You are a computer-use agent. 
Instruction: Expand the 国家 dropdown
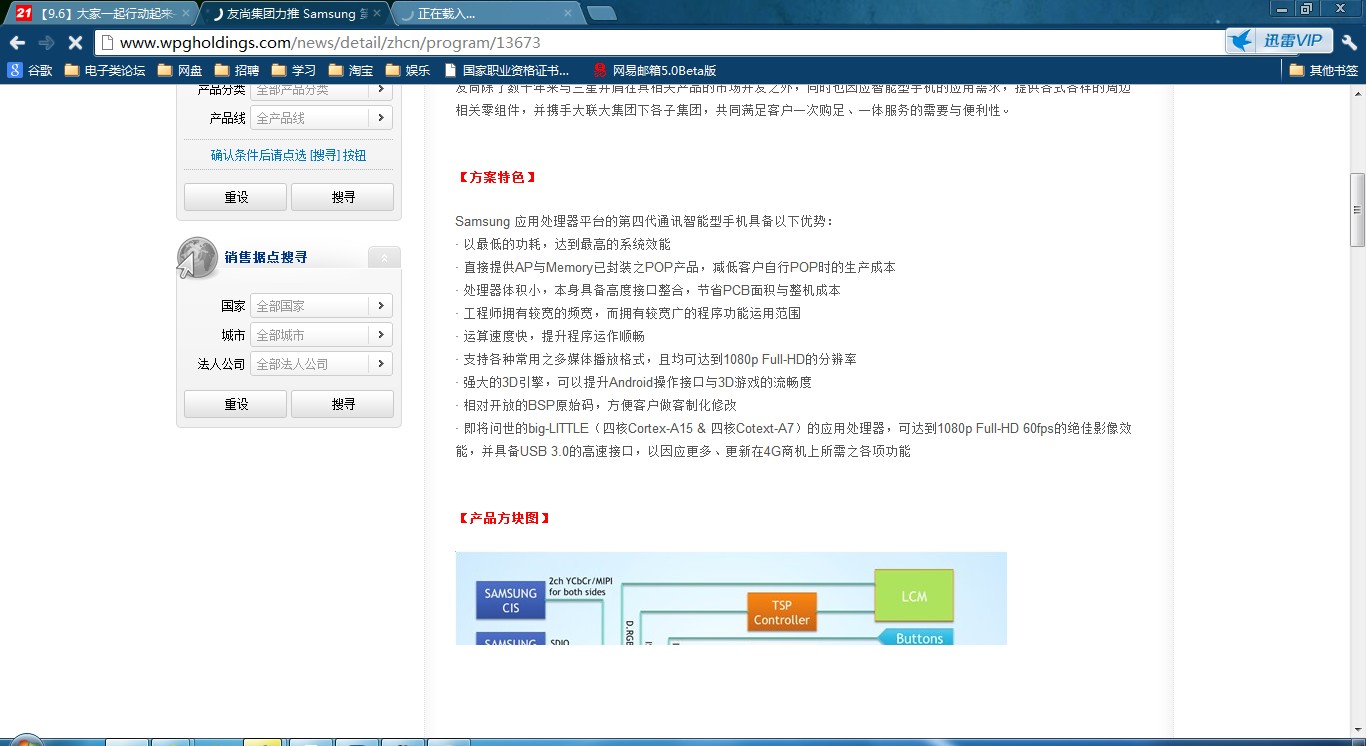381,306
